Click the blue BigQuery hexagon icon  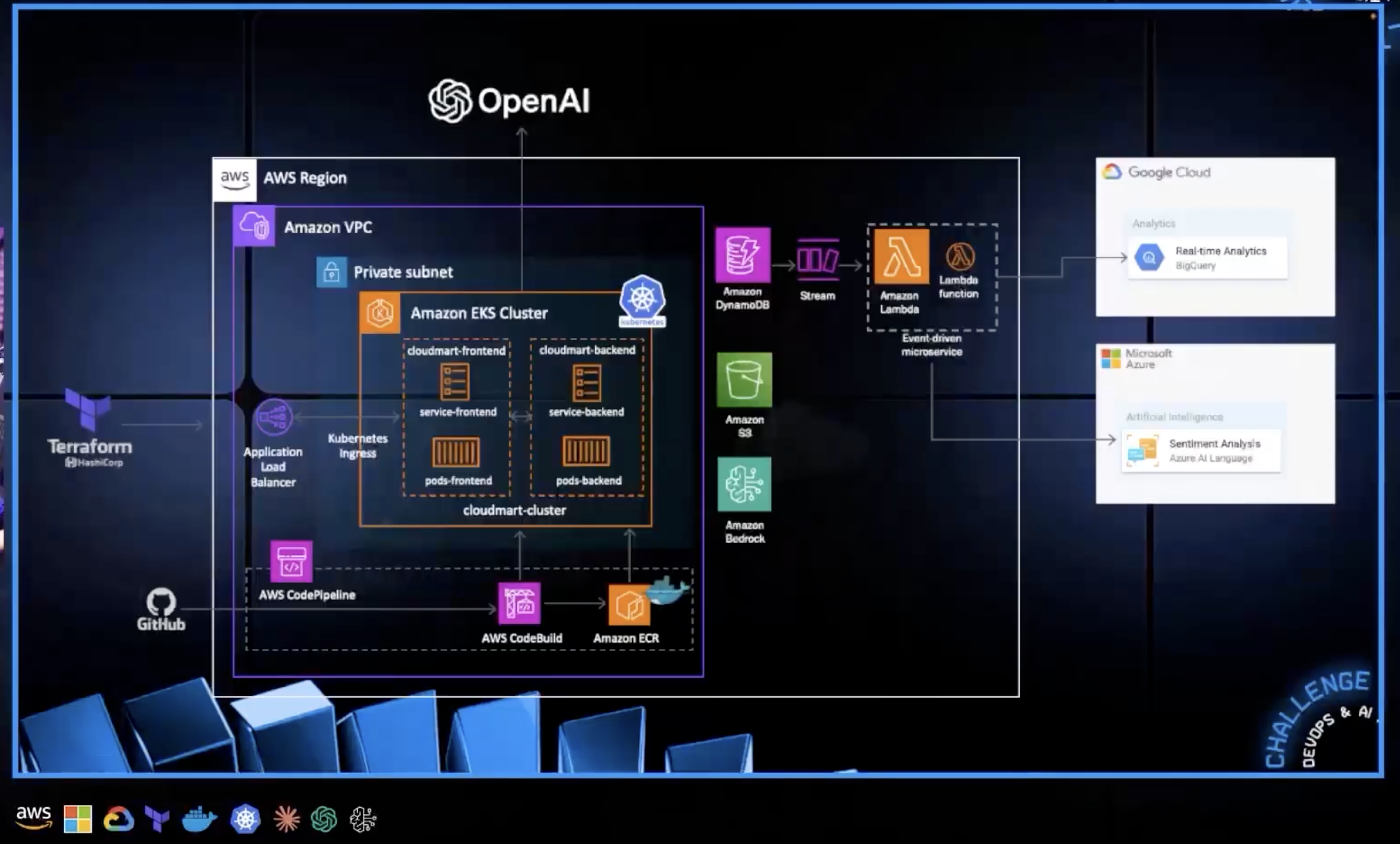pos(1149,258)
